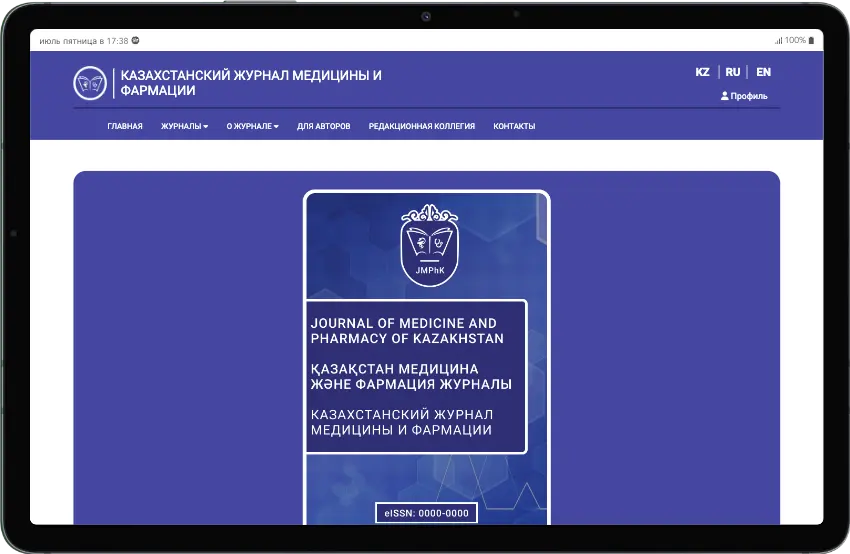Image resolution: width=850 pixels, height=554 pixels.
Task: Expand the Журналы dropdown menu
Action: click(184, 126)
